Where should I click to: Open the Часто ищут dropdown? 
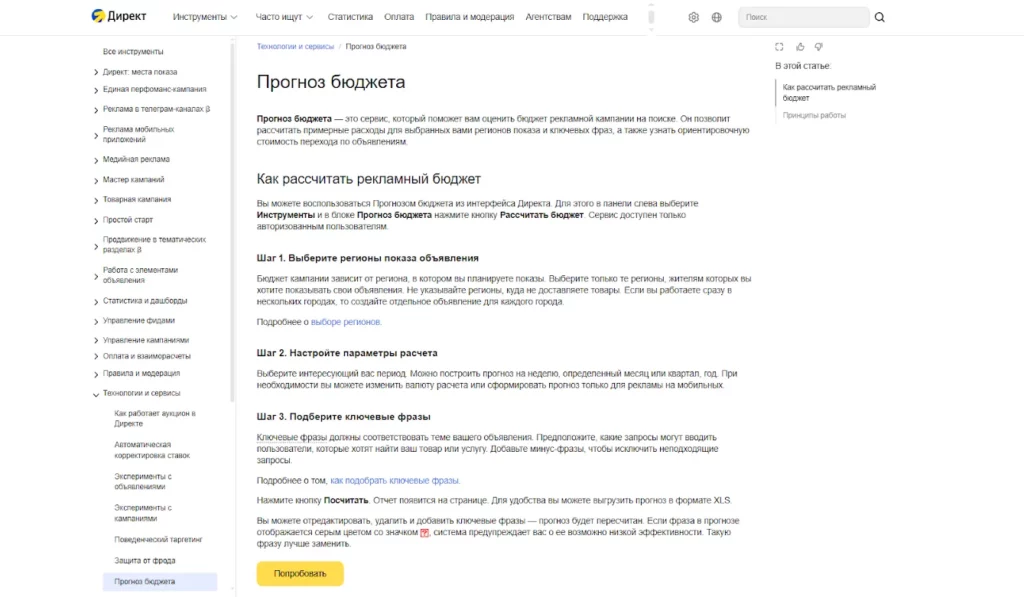(x=284, y=17)
